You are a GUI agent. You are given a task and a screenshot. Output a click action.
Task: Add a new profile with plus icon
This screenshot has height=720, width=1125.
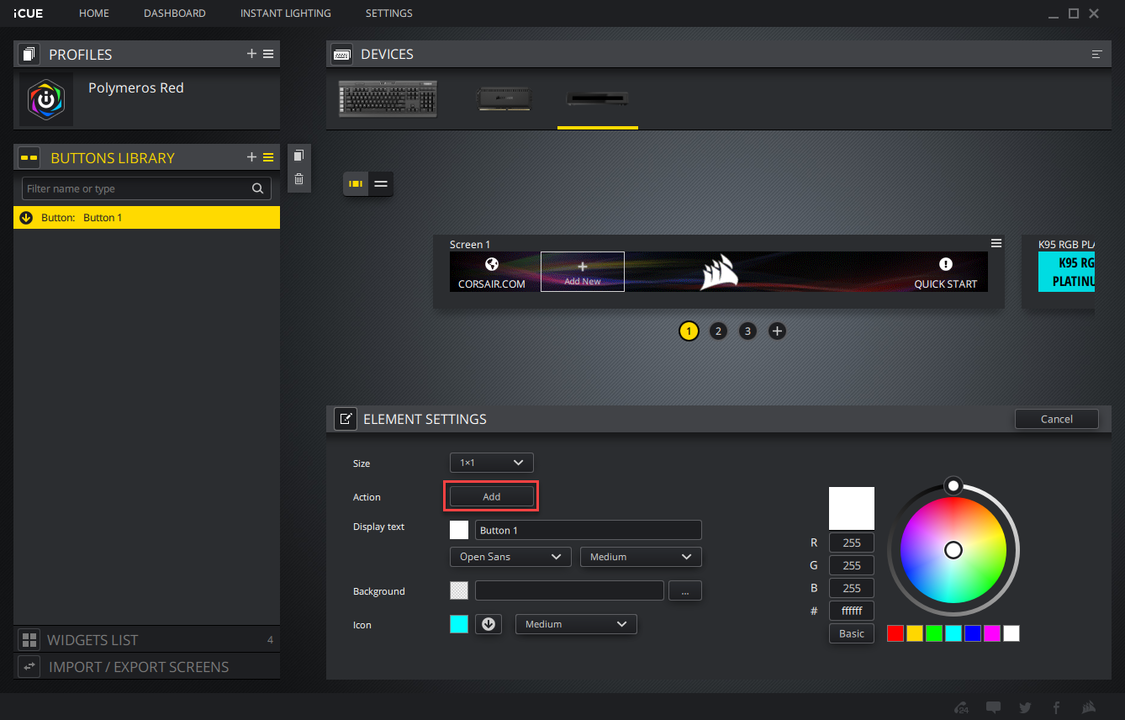(251, 54)
